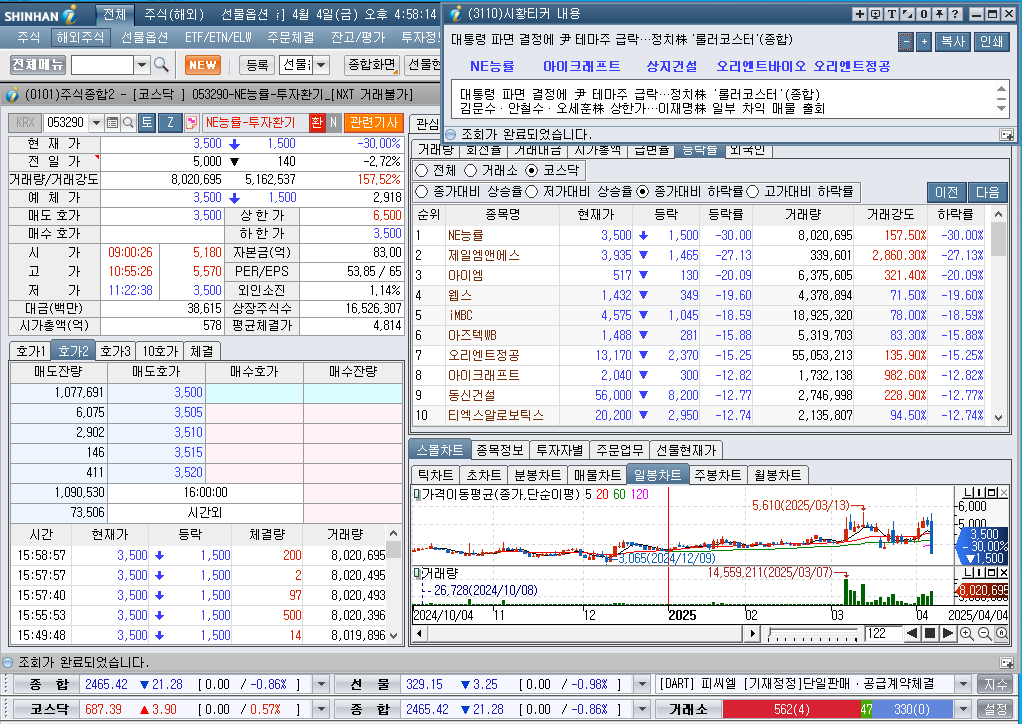Viewport: 1022px width, 724px height.
Task: Click the chart's horizontal scrollbar left arrow
Action: (x=419, y=633)
